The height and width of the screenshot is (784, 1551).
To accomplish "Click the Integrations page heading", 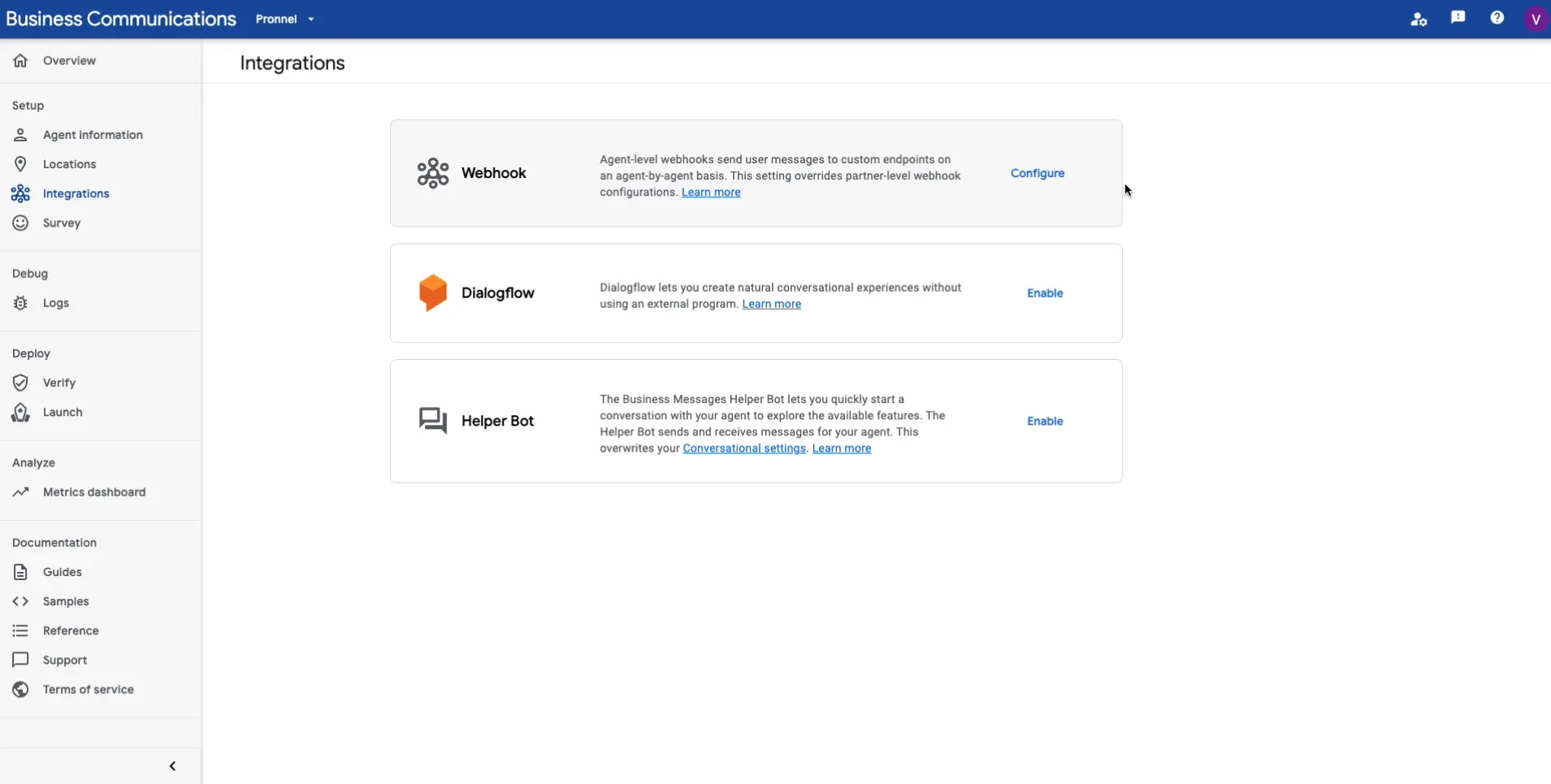I will point(292,63).
